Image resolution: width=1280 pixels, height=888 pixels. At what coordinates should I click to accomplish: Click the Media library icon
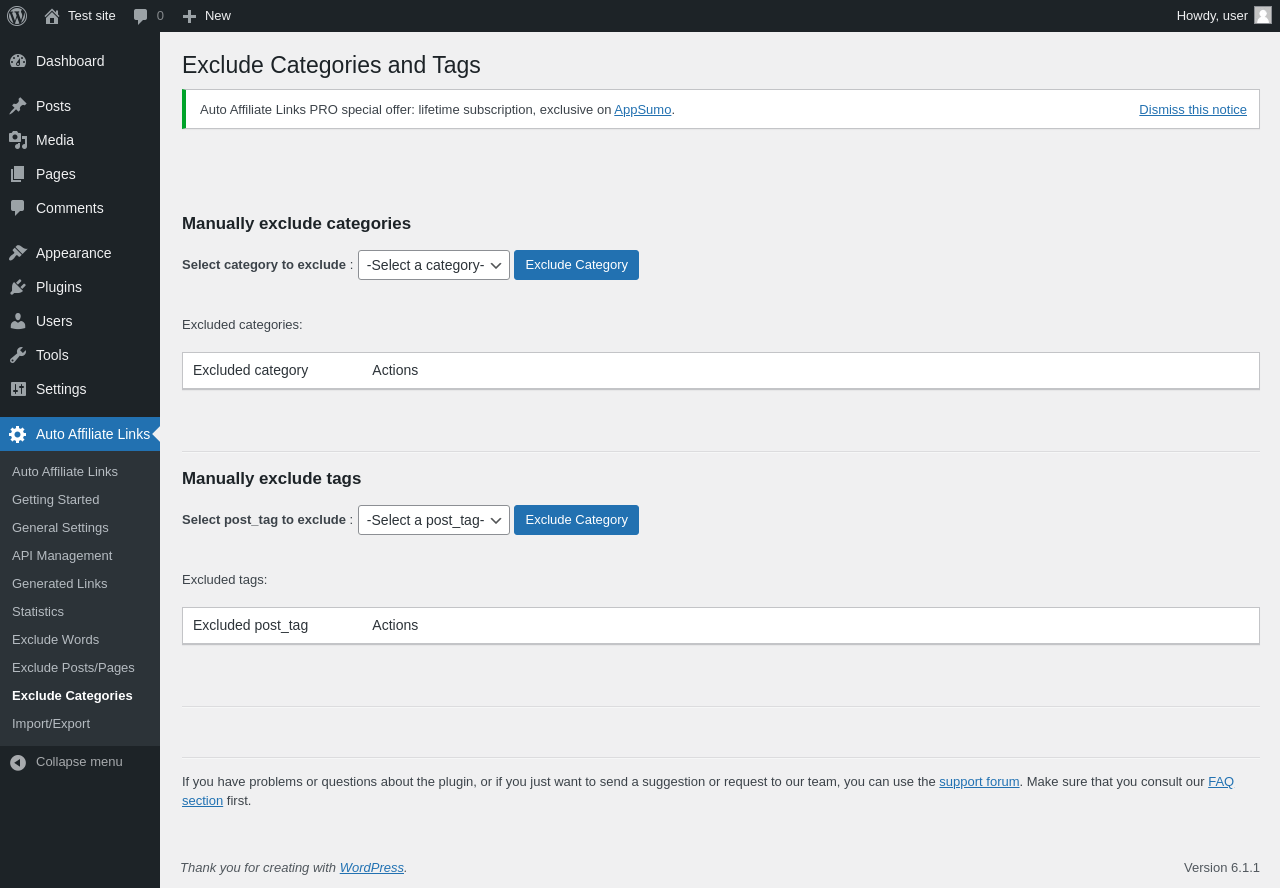tap(18, 140)
